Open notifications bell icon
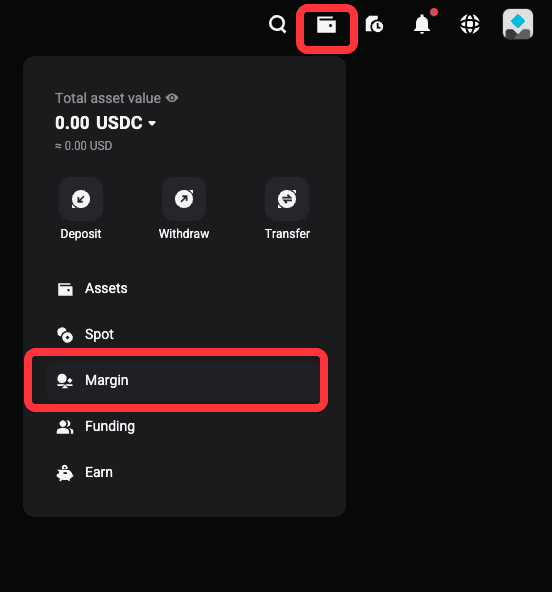The width and height of the screenshot is (552, 592). 423,24
